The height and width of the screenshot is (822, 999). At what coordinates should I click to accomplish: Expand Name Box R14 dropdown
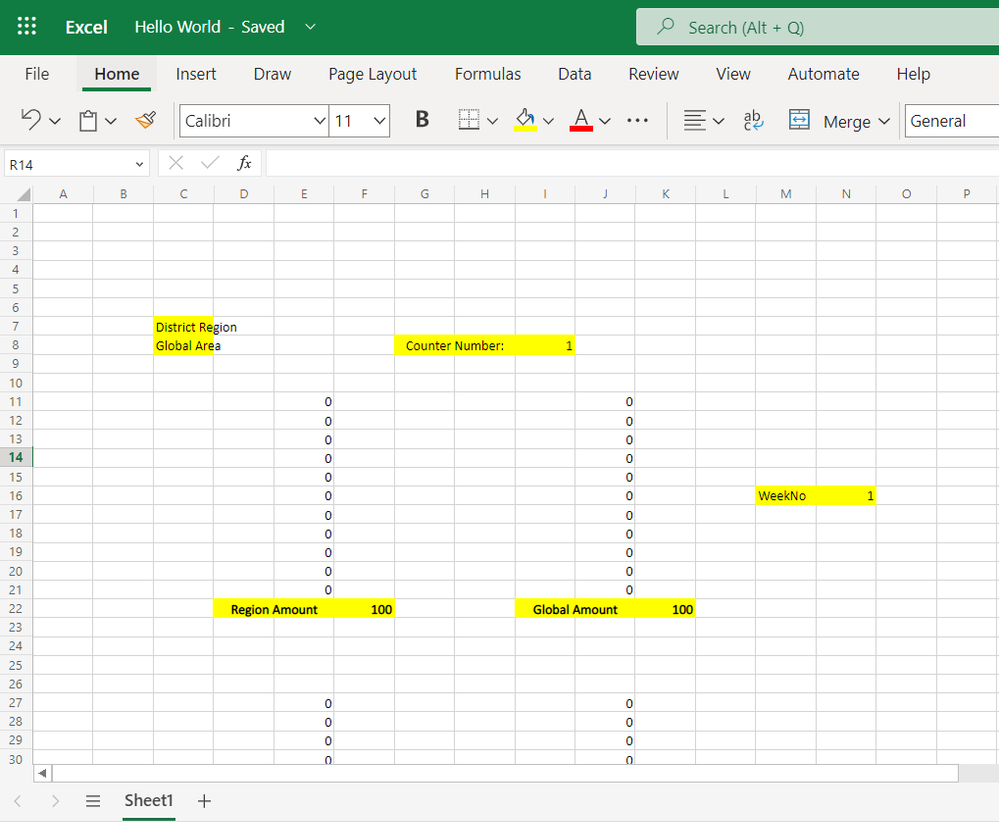coord(140,164)
